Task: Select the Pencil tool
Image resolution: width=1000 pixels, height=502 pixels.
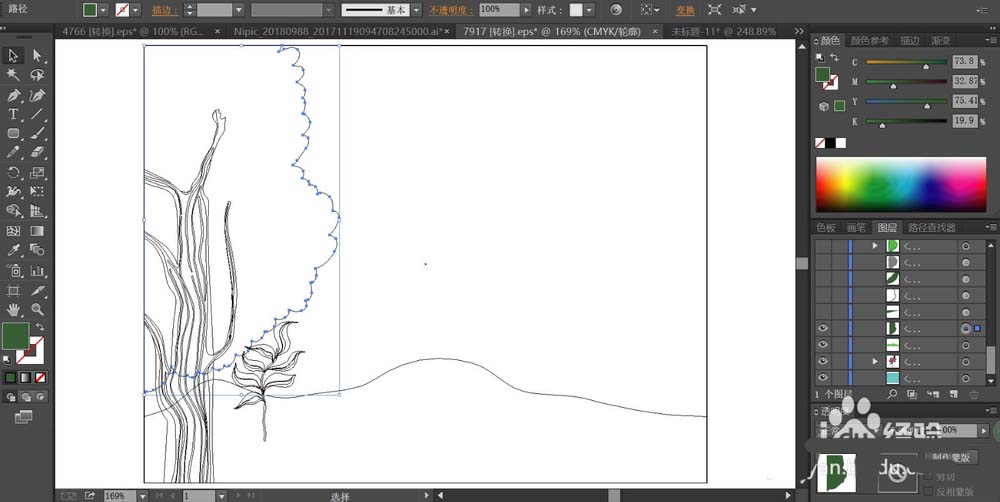Action: [x=12, y=153]
